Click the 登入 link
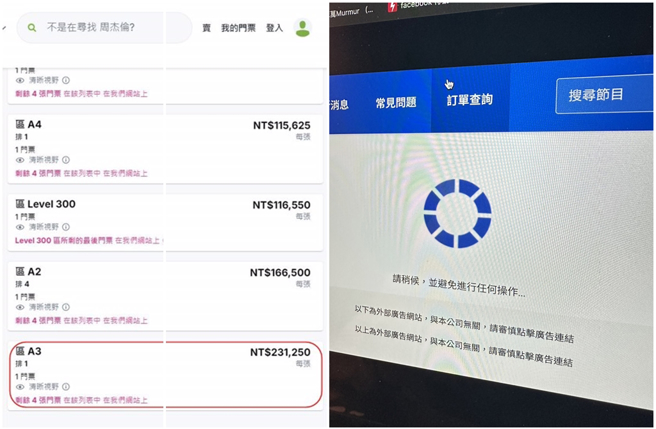 coord(274,28)
